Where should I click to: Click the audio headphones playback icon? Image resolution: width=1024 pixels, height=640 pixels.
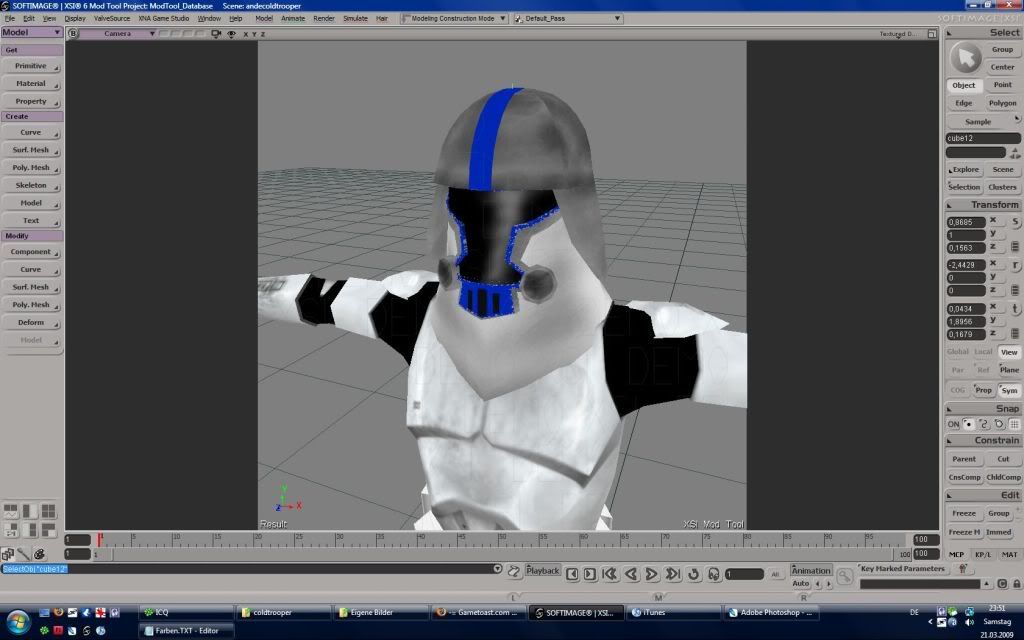click(x=714, y=574)
